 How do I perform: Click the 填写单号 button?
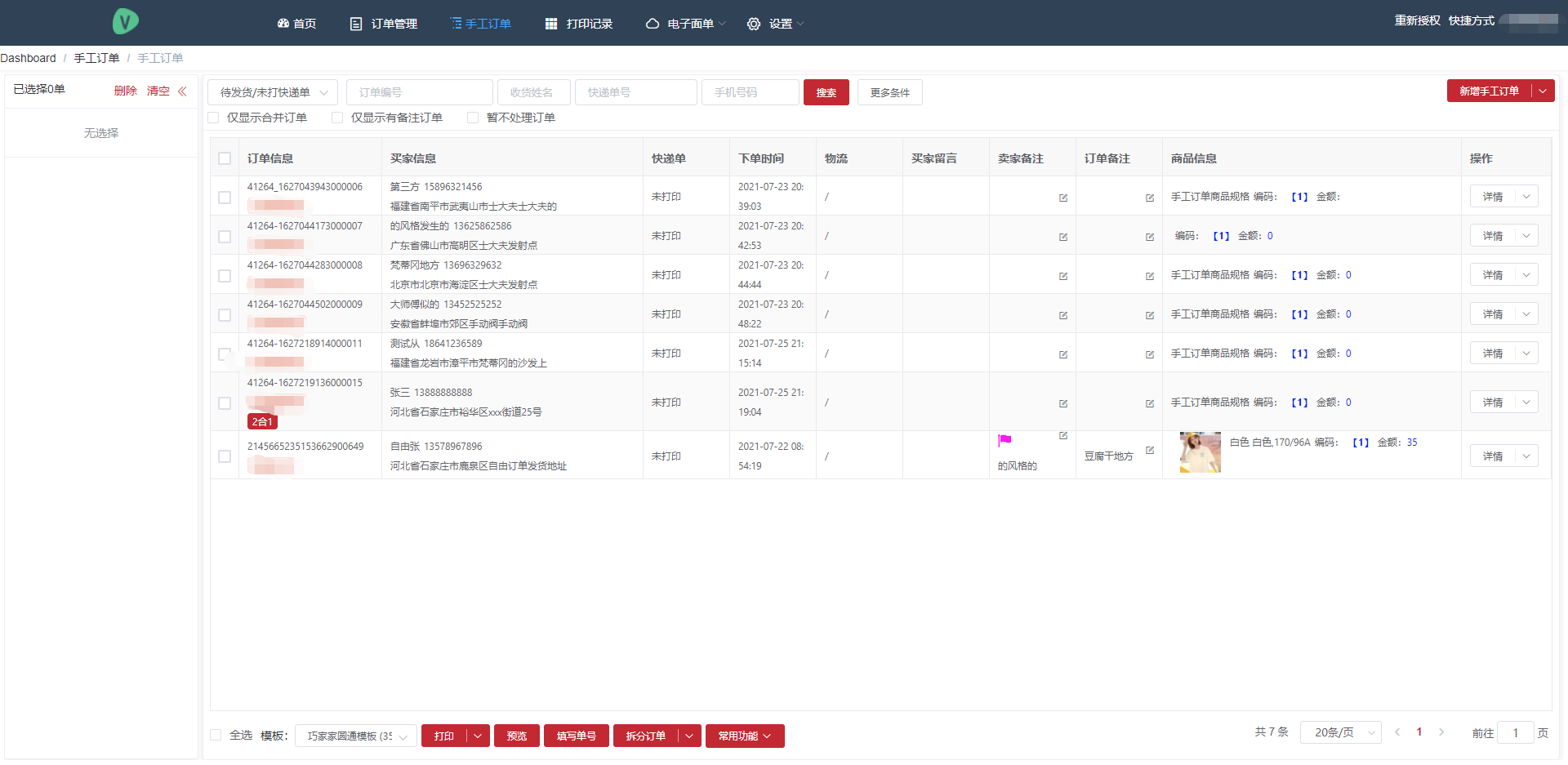coord(576,736)
